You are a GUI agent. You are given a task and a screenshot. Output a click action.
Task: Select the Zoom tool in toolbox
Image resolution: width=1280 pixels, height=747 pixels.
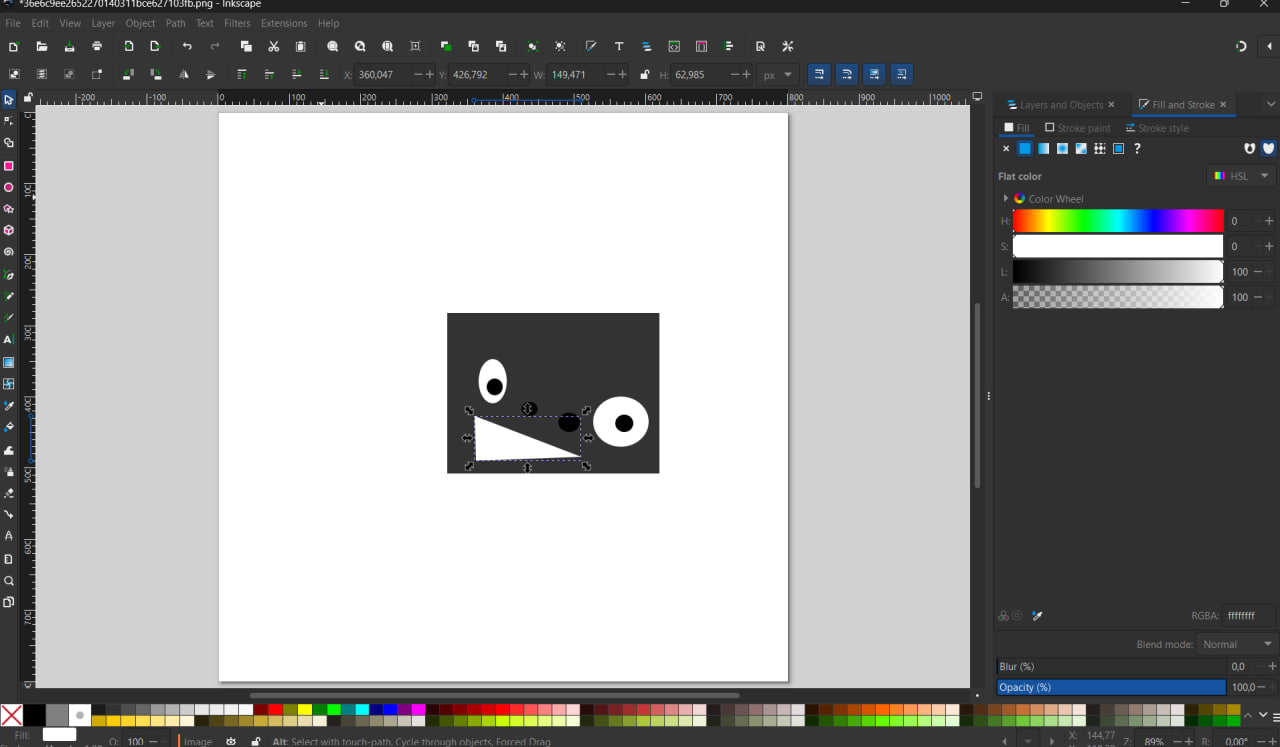9,581
